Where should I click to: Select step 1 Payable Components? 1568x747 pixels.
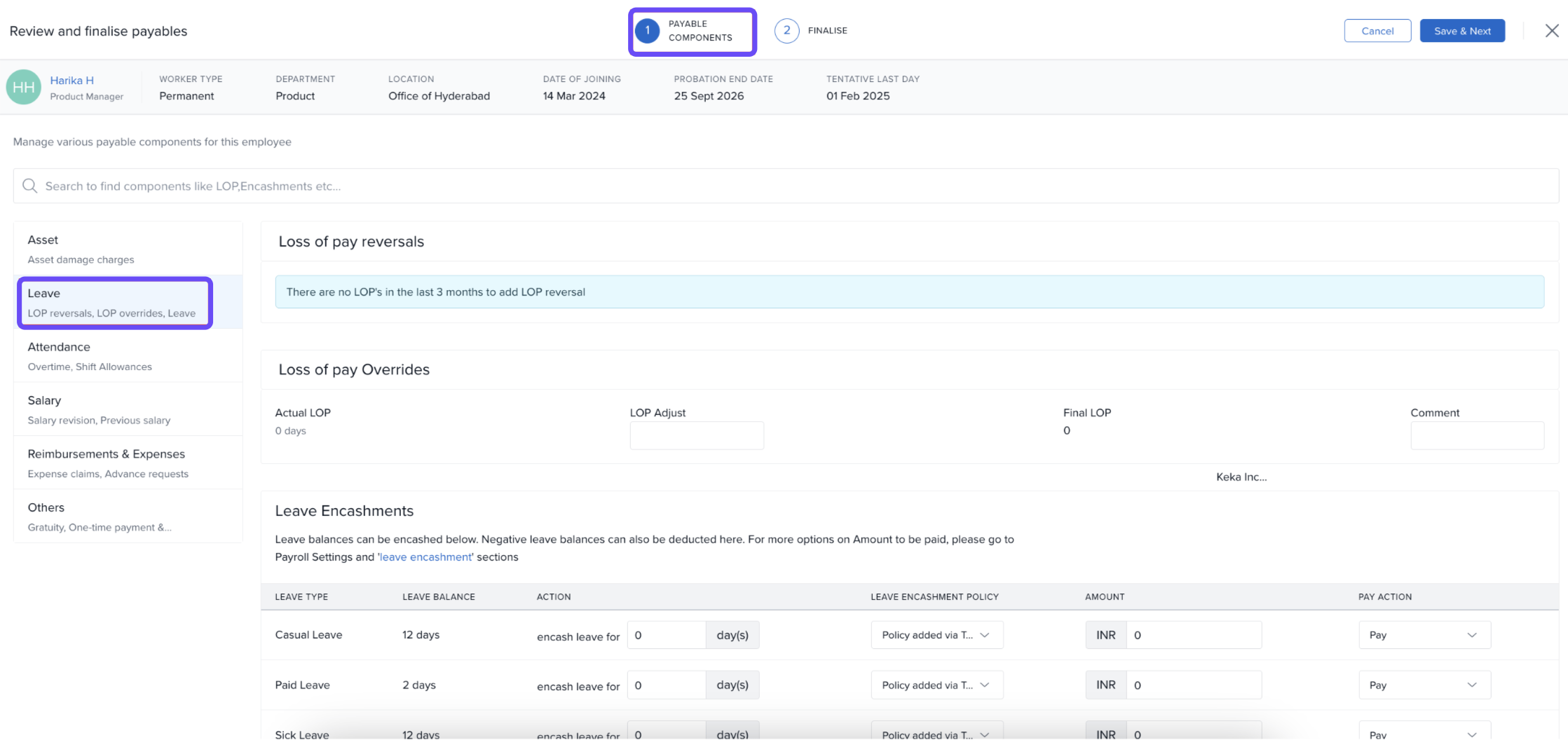pos(692,31)
